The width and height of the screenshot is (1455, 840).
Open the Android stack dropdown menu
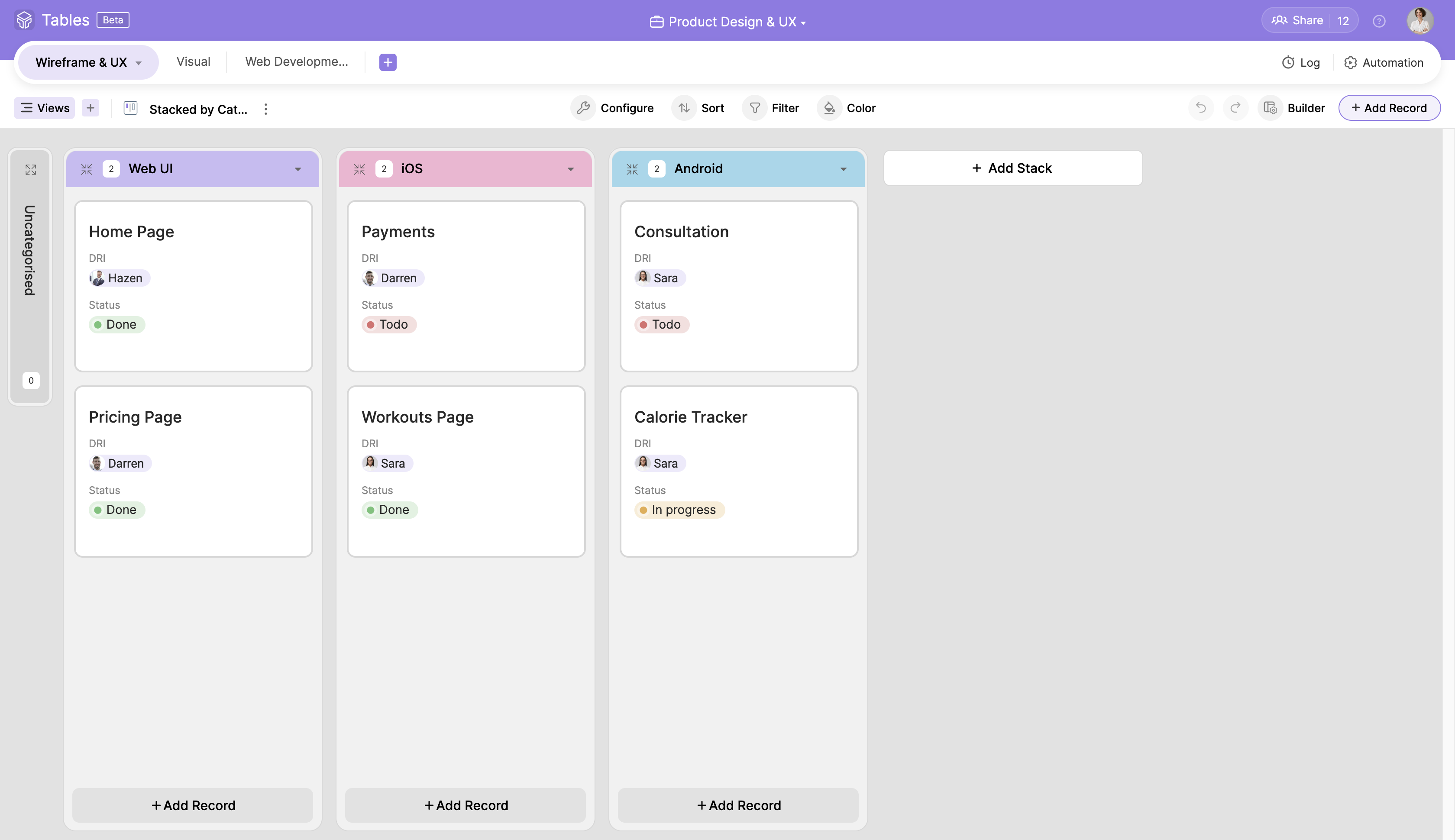844,169
